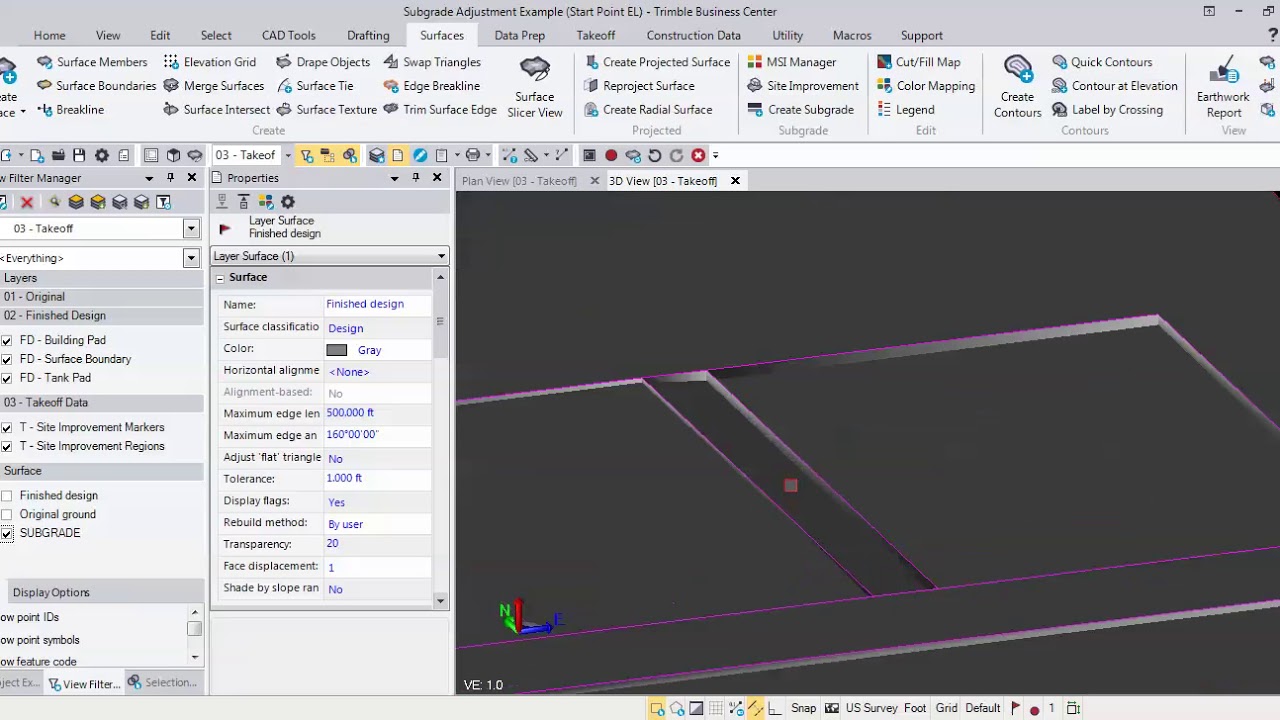1280x720 pixels.
Task: Click the print icon in toolbar
Action: pyautogui.click(x=473, y=156)
